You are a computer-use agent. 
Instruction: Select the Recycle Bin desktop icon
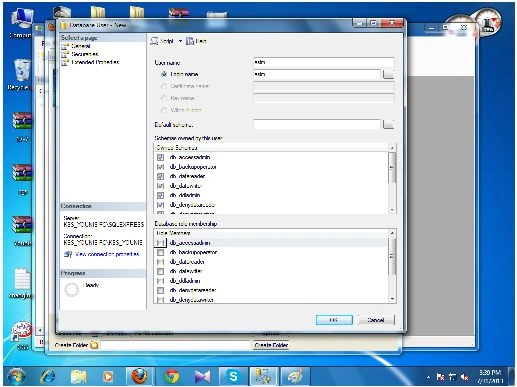coord(21,75)
